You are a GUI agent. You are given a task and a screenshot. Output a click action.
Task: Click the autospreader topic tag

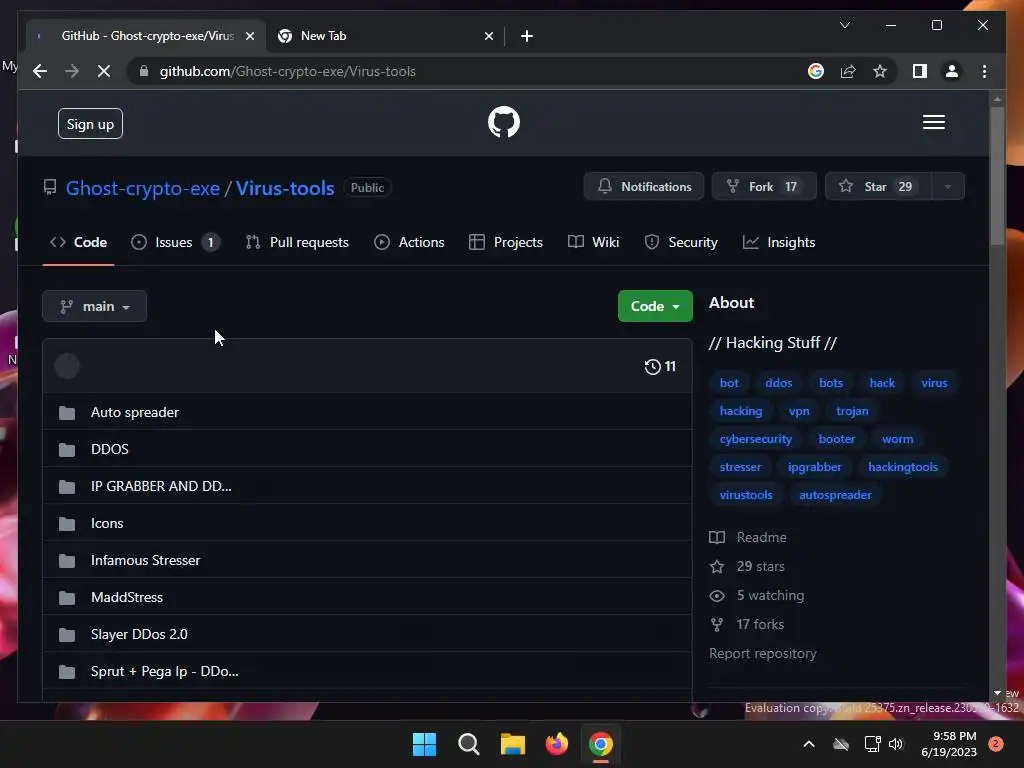point(835,495)
